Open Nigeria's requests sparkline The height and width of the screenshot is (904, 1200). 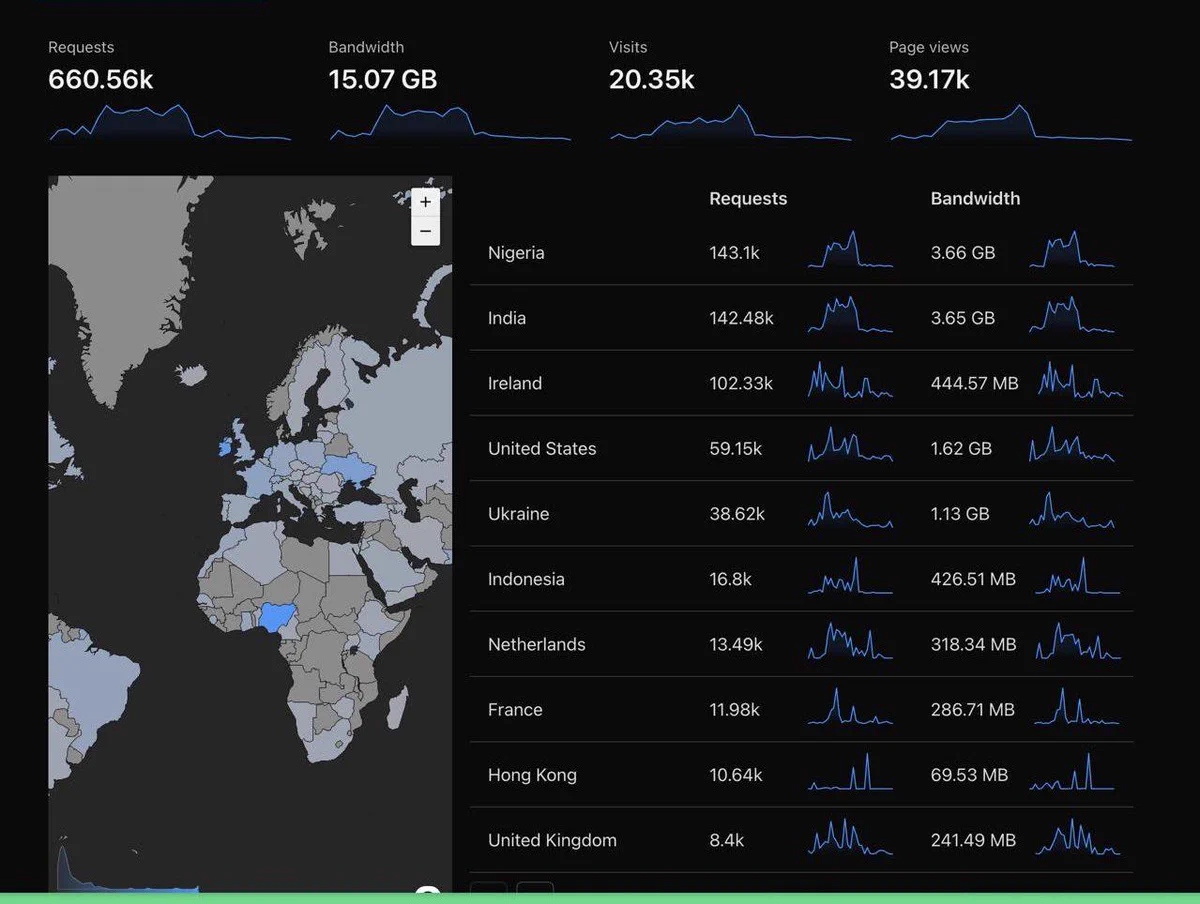point(850,250)
